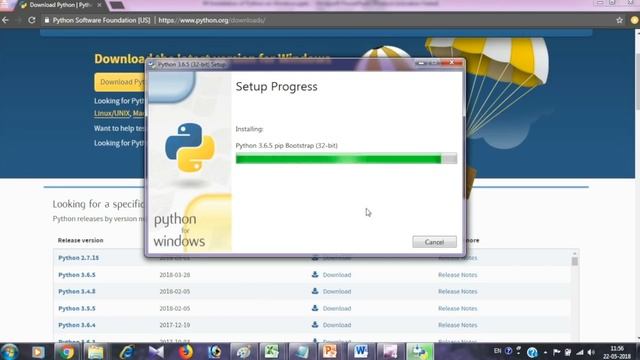
Task: Click download arrow icon for Python 3.6.5
Action: click(x=315, y=274)
